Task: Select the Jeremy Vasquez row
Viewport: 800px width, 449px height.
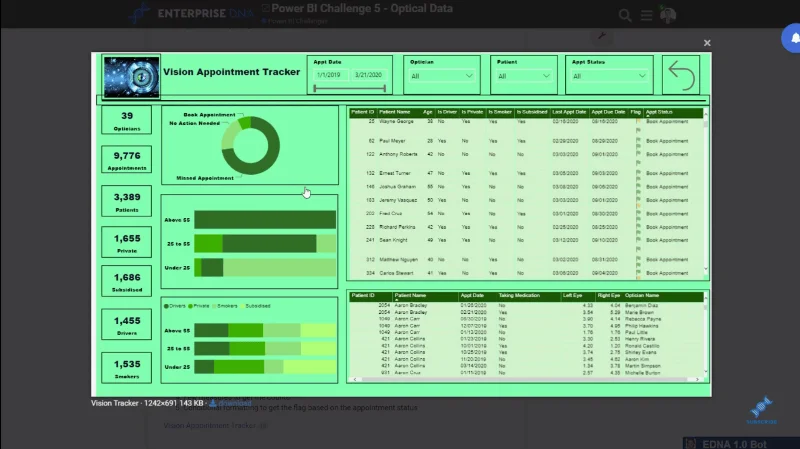Action: (x=527, y=200)
